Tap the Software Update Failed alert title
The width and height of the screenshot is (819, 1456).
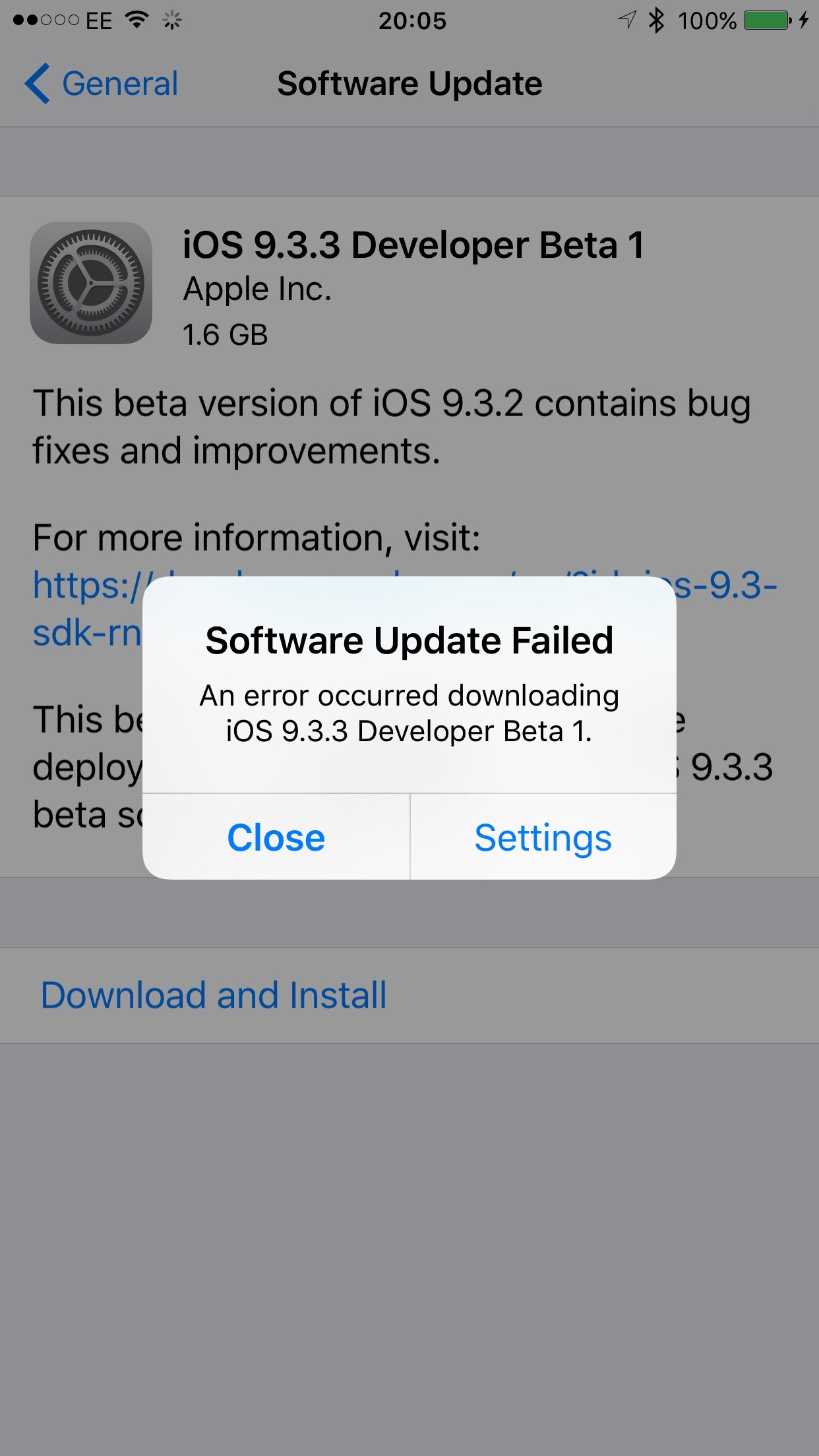click(x=409, y=640)
